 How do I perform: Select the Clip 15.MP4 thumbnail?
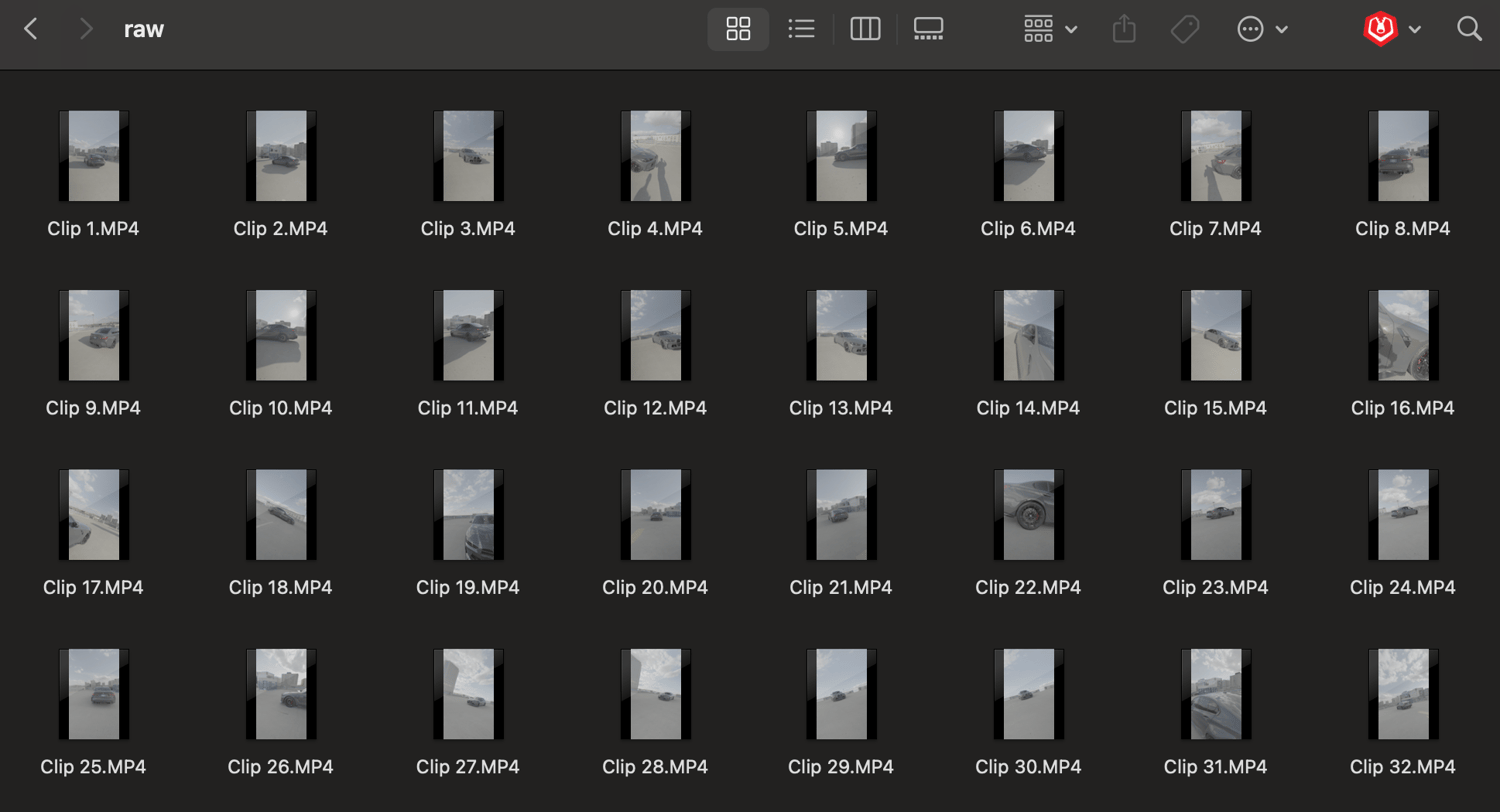coord(1216,336)
